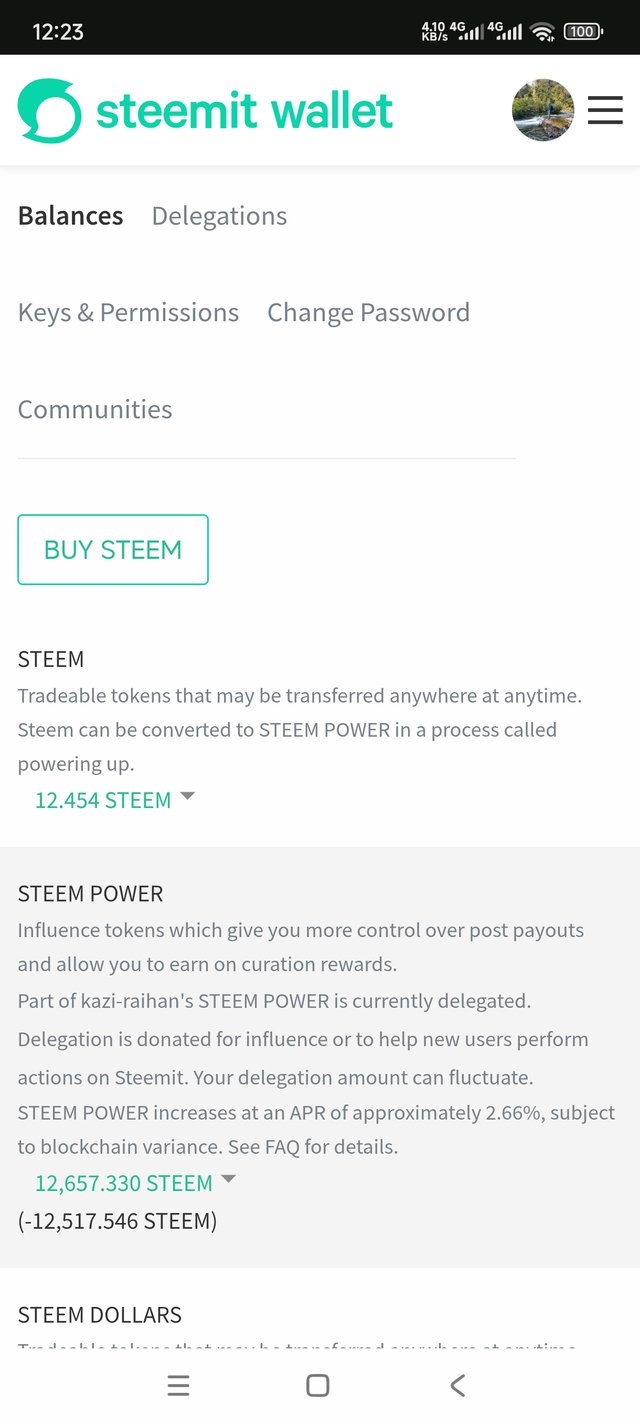Tap the Android back navigation icon
This screenshot has width=640, height=1423.
point(458,1385)
